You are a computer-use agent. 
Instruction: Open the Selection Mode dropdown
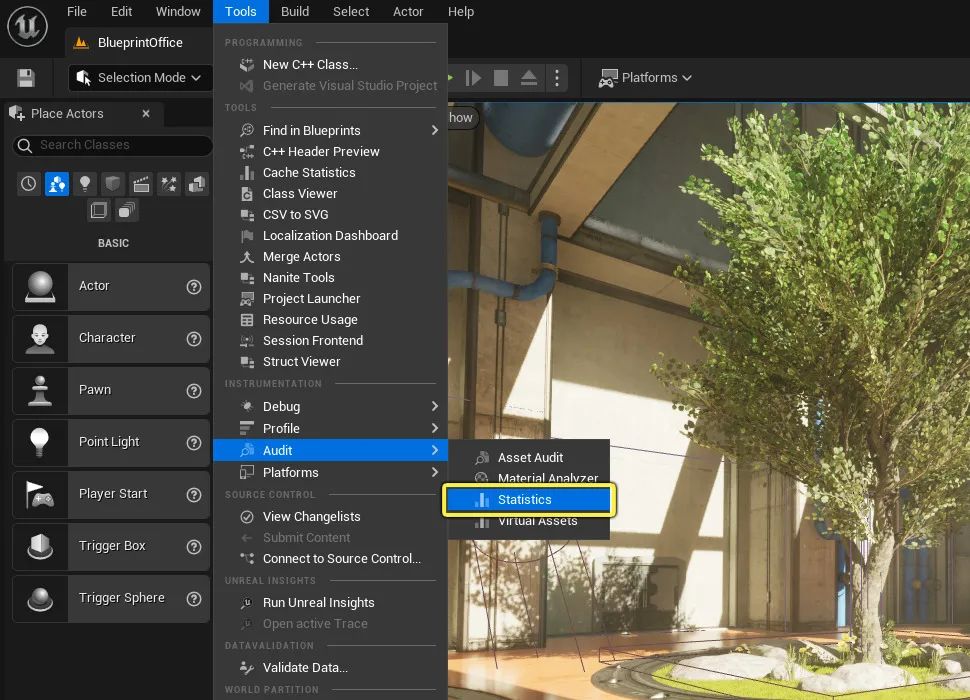[x=139, y=78]
